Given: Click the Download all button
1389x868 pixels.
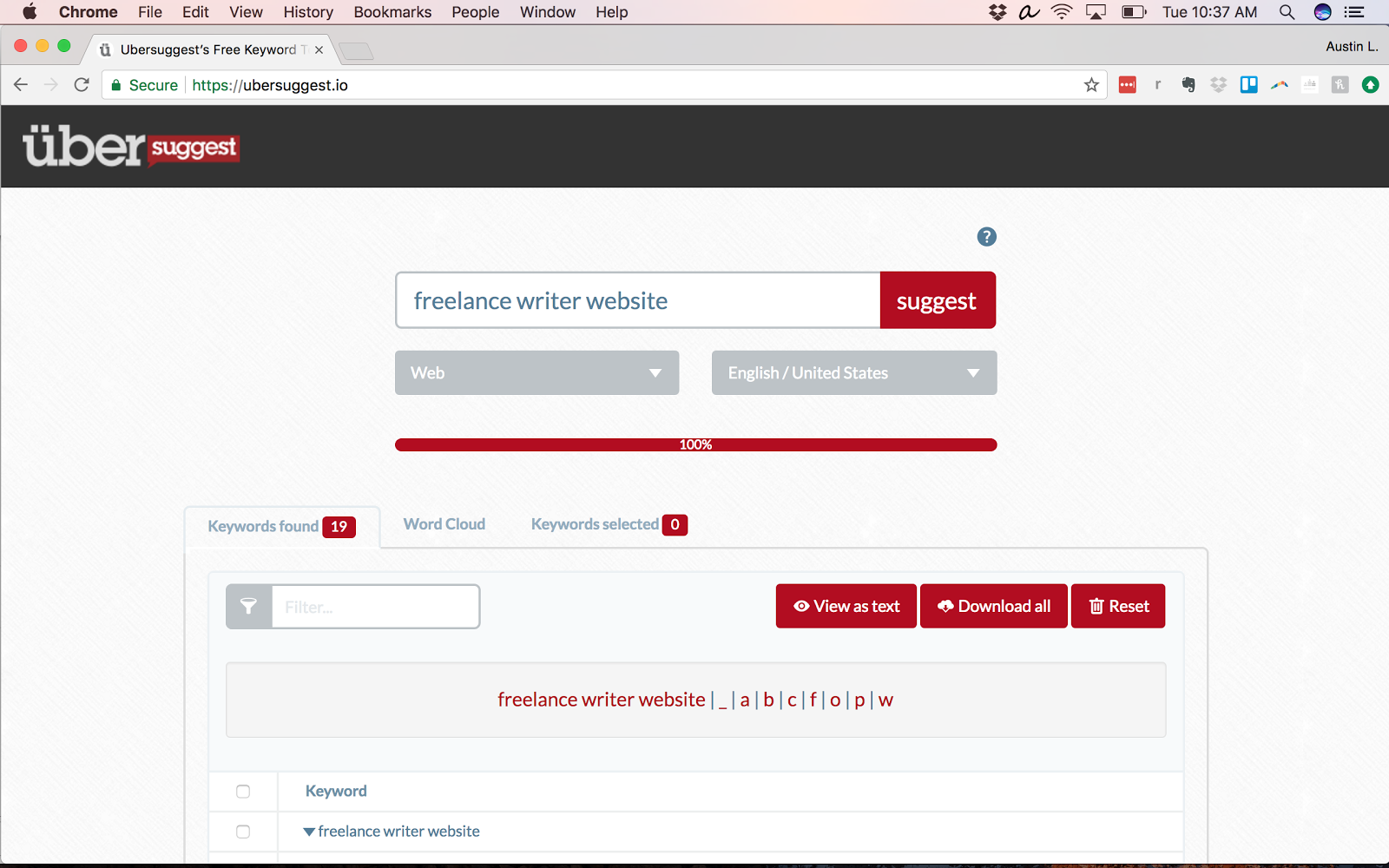Looking at the screenshot, I should click(994, 606).
